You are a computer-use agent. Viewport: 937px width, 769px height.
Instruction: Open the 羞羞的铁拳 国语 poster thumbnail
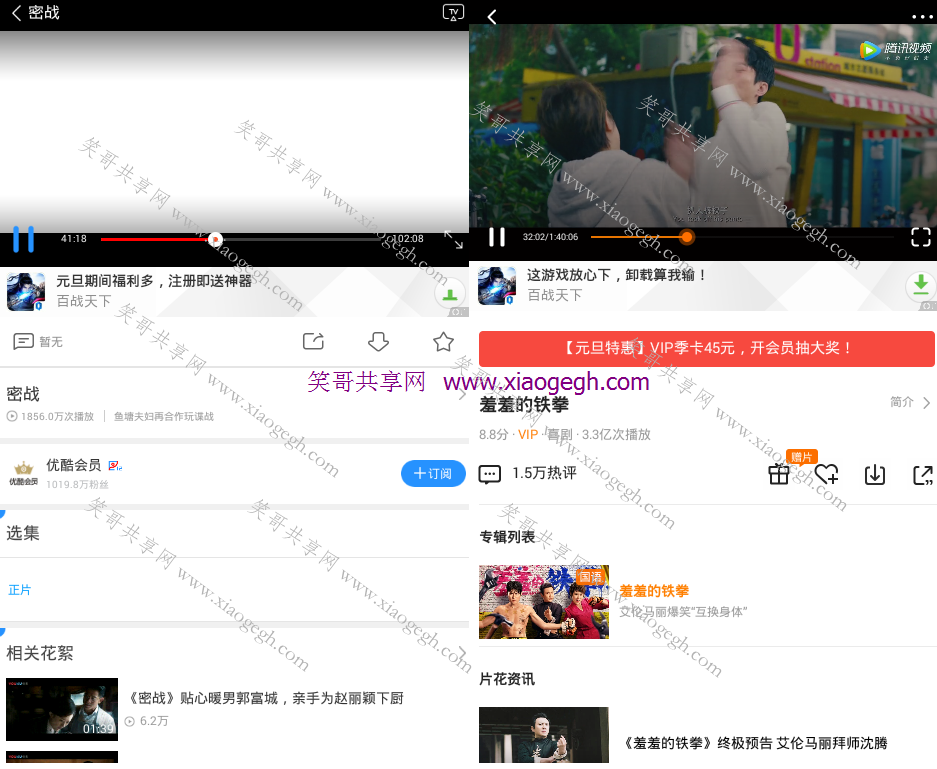[544, 602]
